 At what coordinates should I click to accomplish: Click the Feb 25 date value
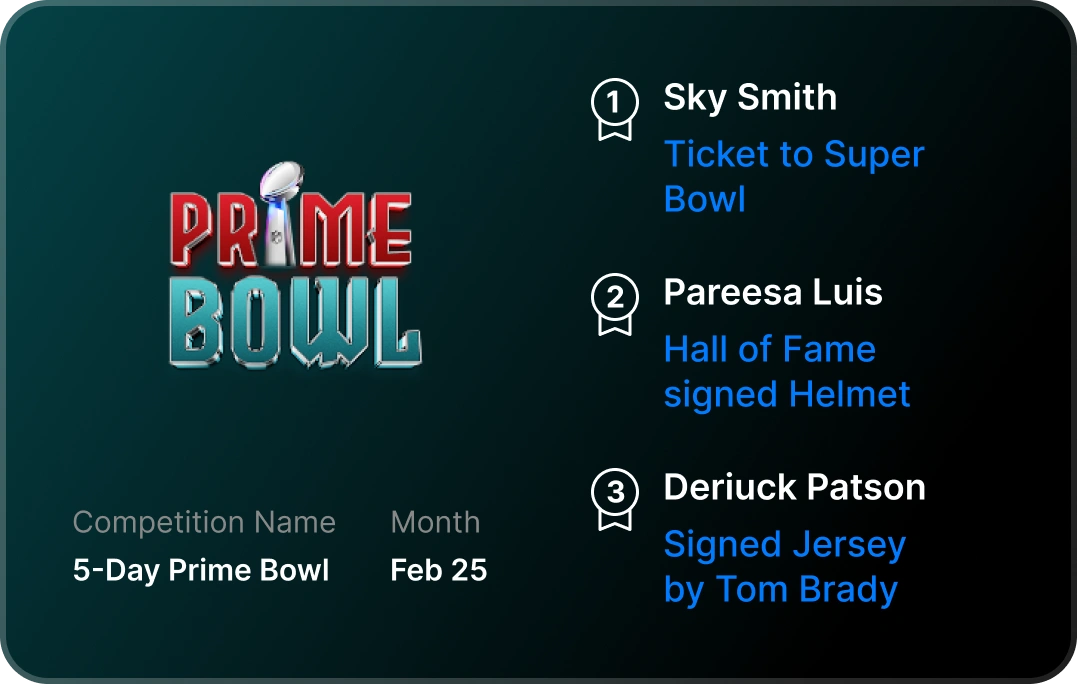(438, 570)
